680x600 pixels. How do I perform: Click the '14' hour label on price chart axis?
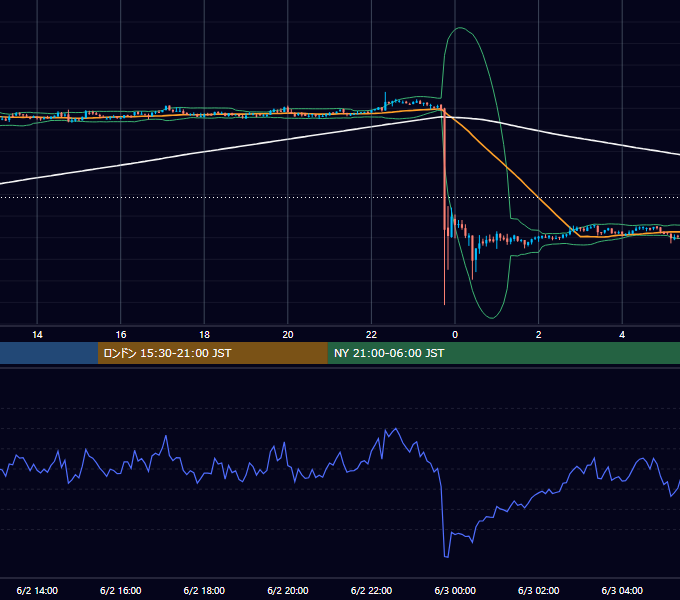[x=37, y=335]
